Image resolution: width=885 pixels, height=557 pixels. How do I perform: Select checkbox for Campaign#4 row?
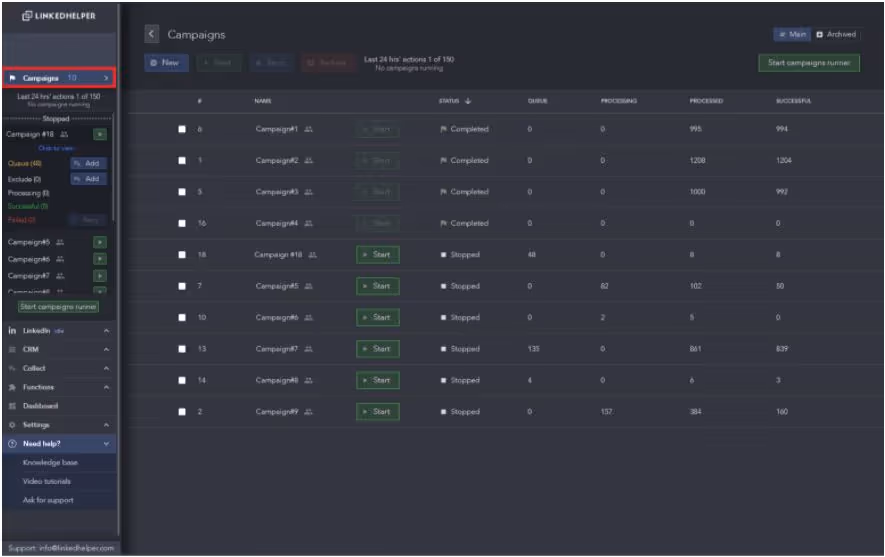coord(182,223)
